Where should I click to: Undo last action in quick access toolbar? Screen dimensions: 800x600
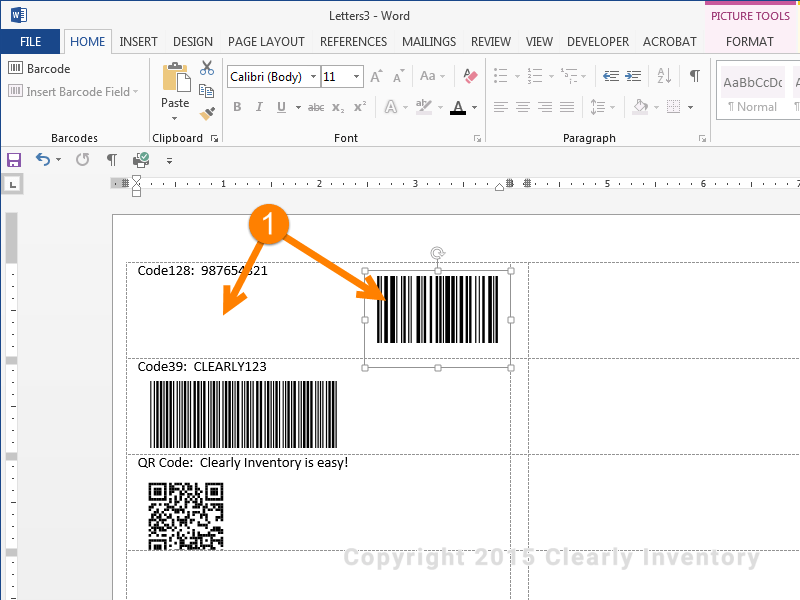click(43, 160)
